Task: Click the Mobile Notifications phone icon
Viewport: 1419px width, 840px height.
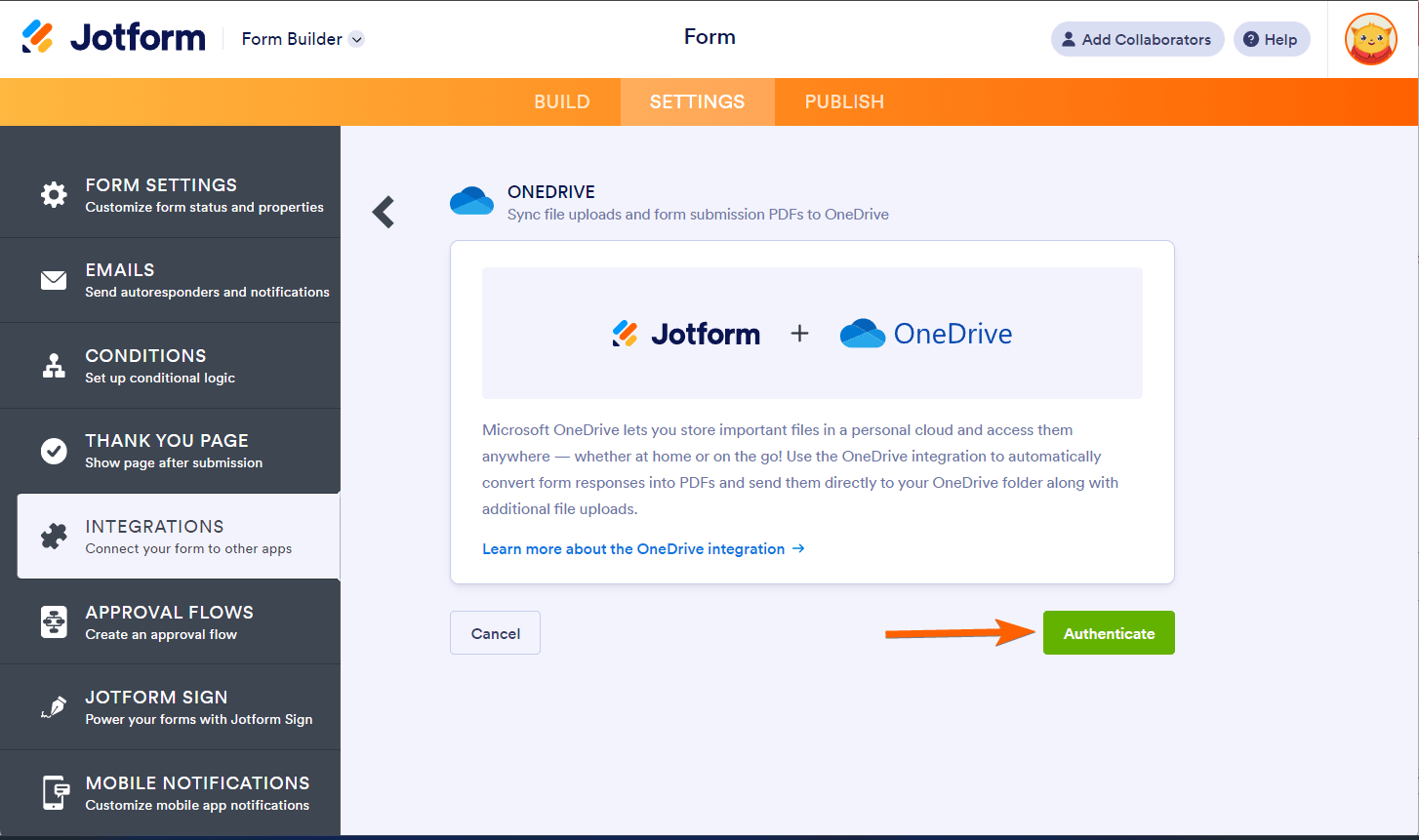Action: pyautogui.click(x=55, y=792)
